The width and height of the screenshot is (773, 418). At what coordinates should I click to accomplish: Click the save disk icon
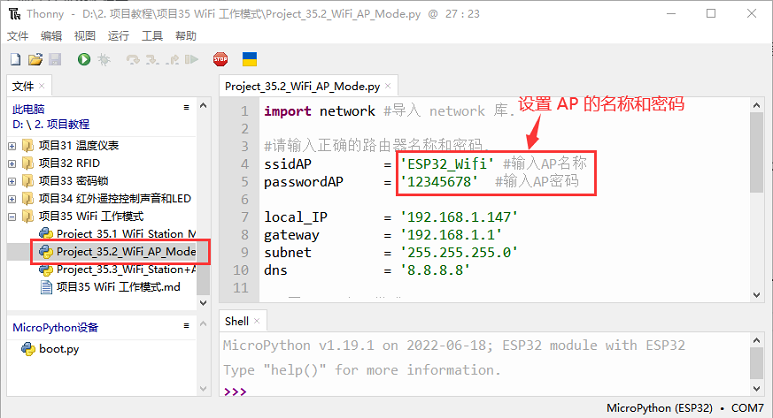tap(54, 60)
